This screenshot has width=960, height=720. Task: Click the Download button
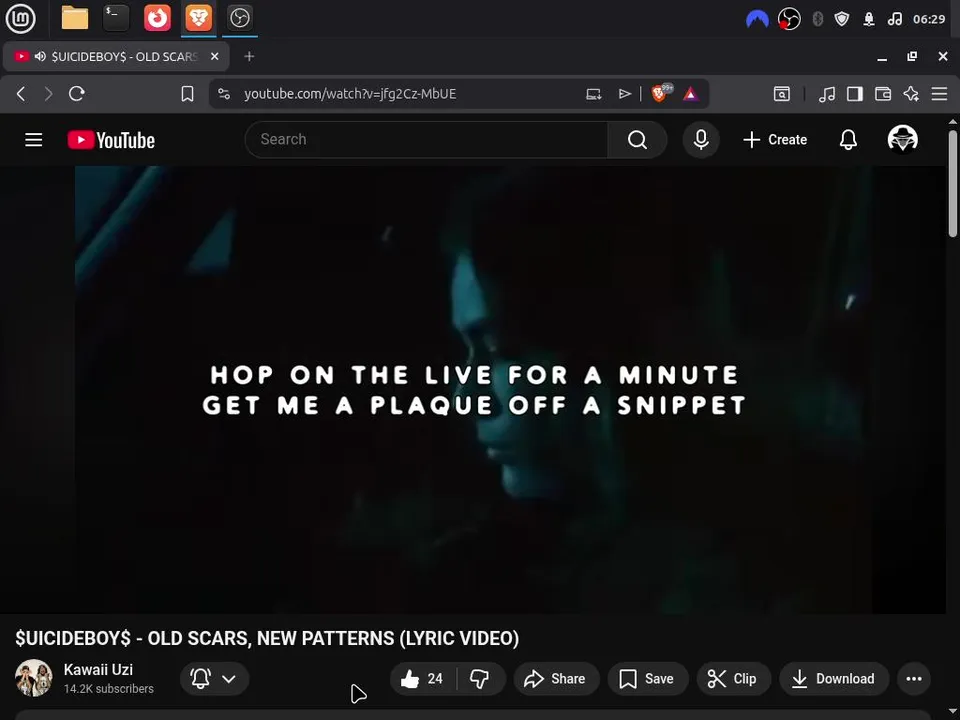(x=834, y=678)
